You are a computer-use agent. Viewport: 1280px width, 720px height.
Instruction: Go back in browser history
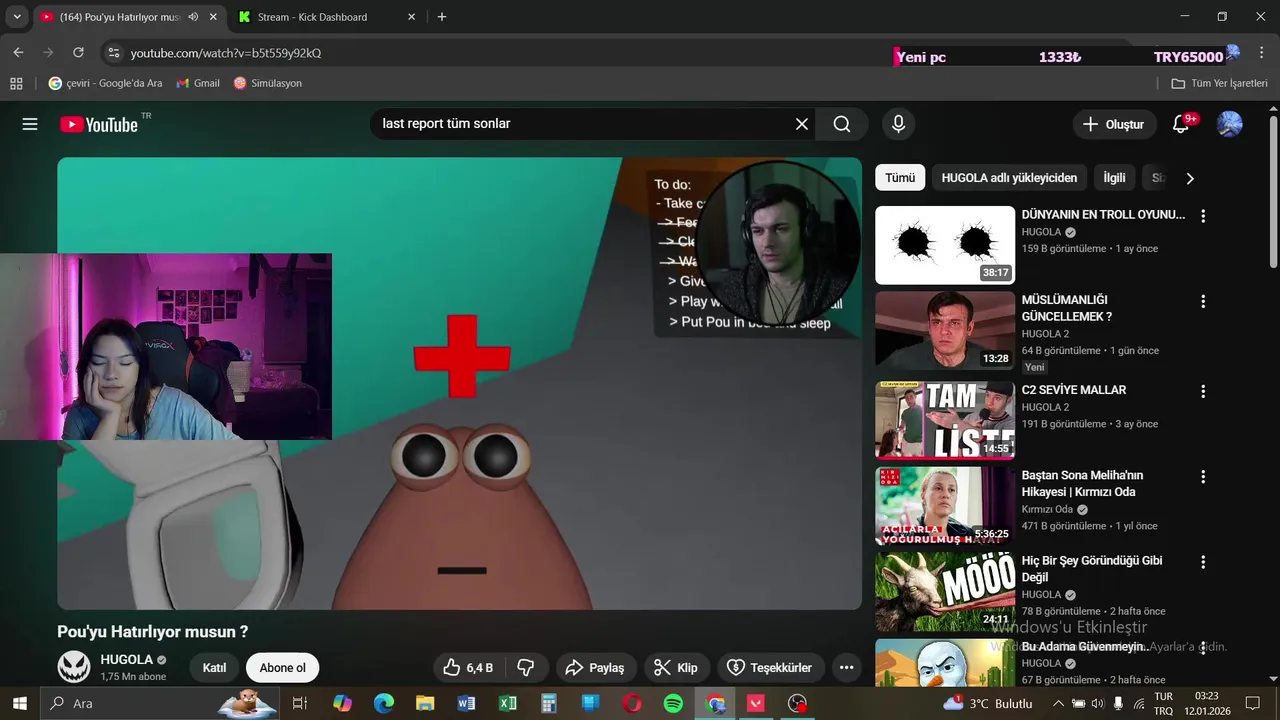pyautogui.click(x=18, y=52)
